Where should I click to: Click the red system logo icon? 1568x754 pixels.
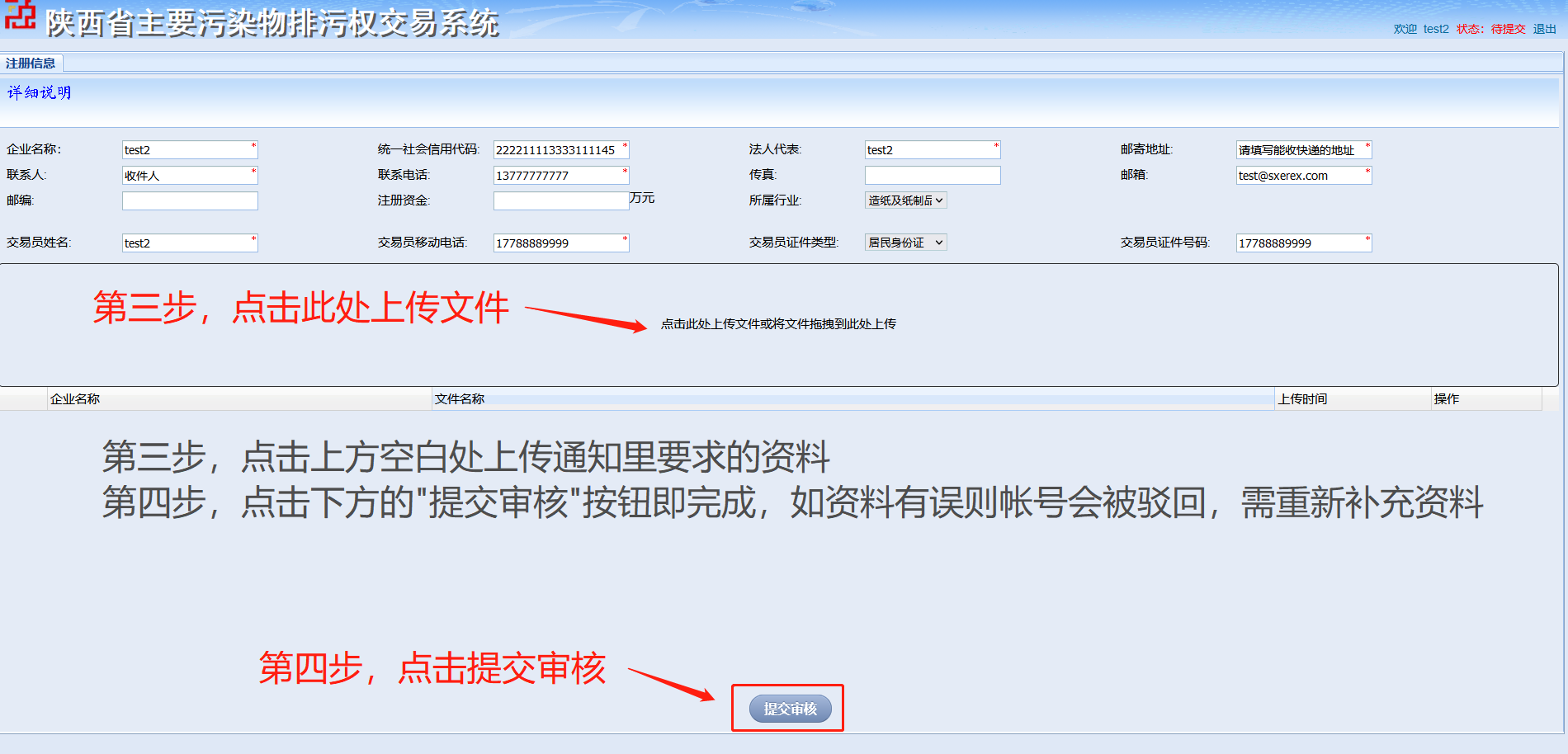click(20, 14)
